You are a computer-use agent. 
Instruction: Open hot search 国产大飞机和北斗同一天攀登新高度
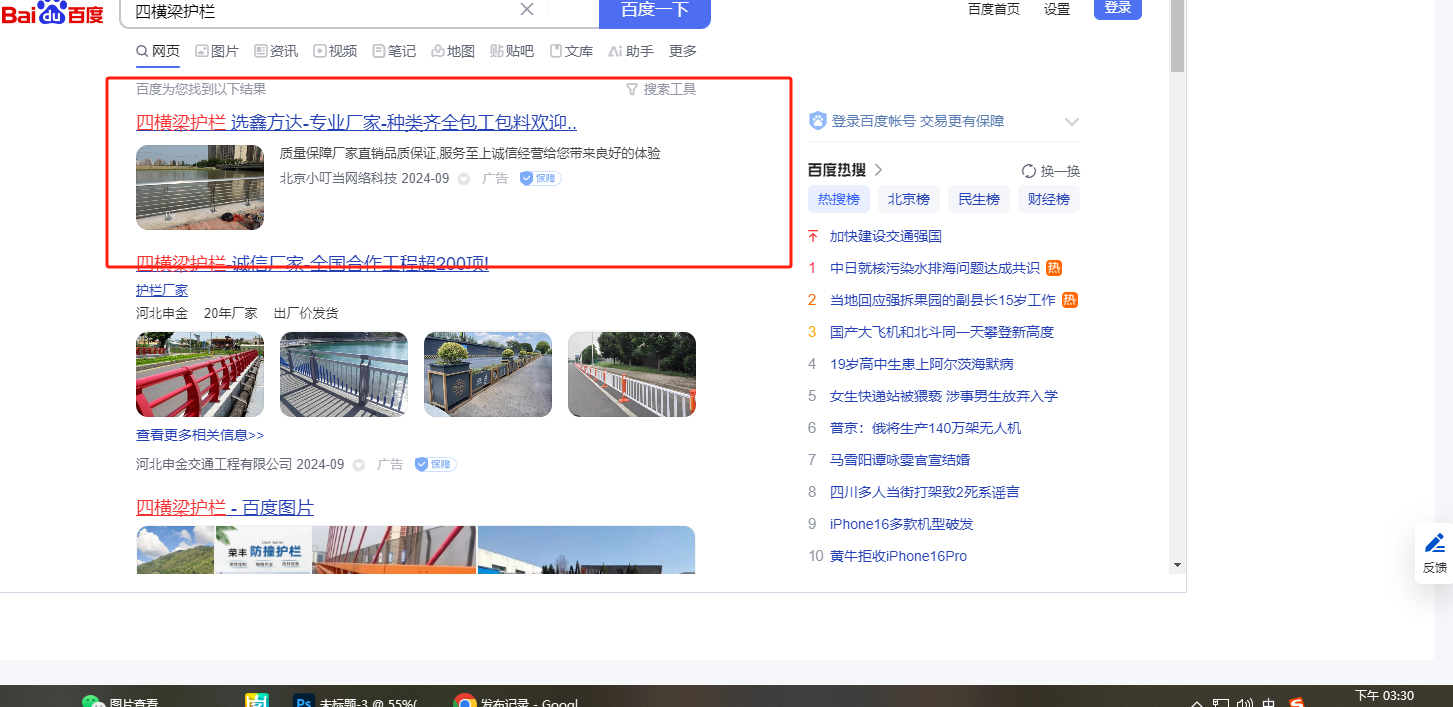click(x=942, y=332)
